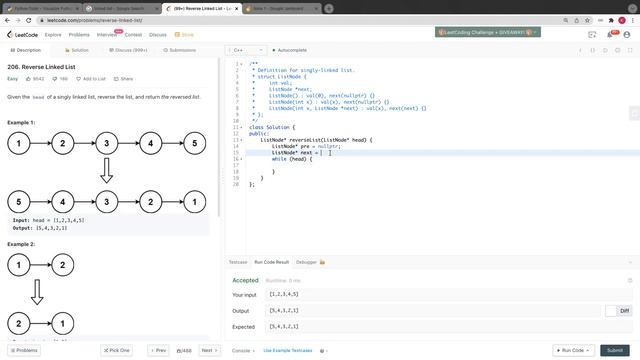Open the Submissions tab
640x360 pixels.
pos(180,50)
